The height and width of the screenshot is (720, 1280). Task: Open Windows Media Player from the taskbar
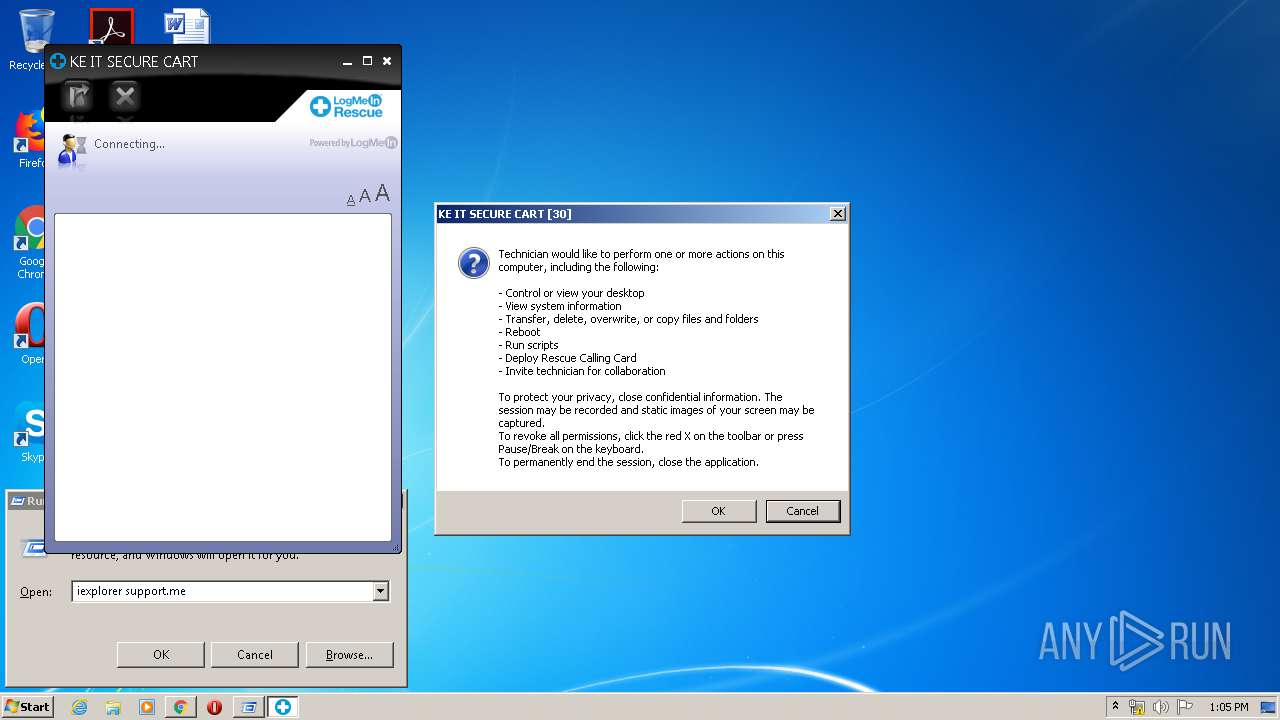click(147, 707)
